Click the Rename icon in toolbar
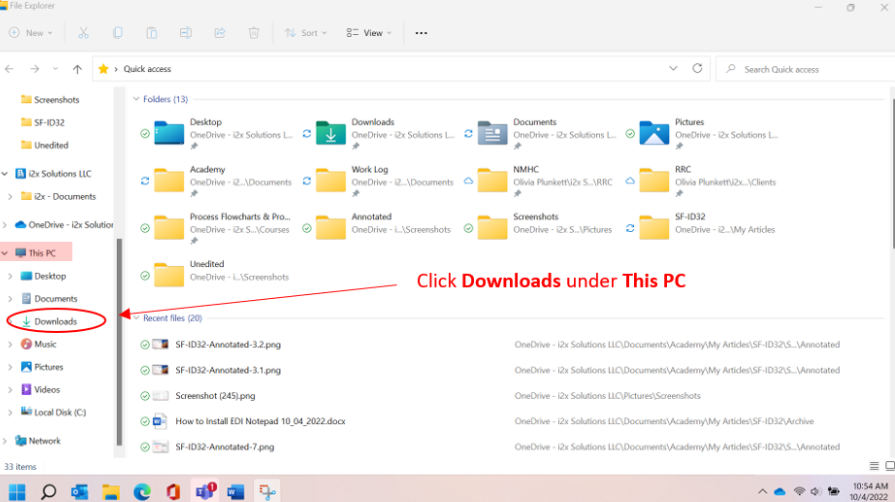895x502 pixels. click(x=186, y=33)
